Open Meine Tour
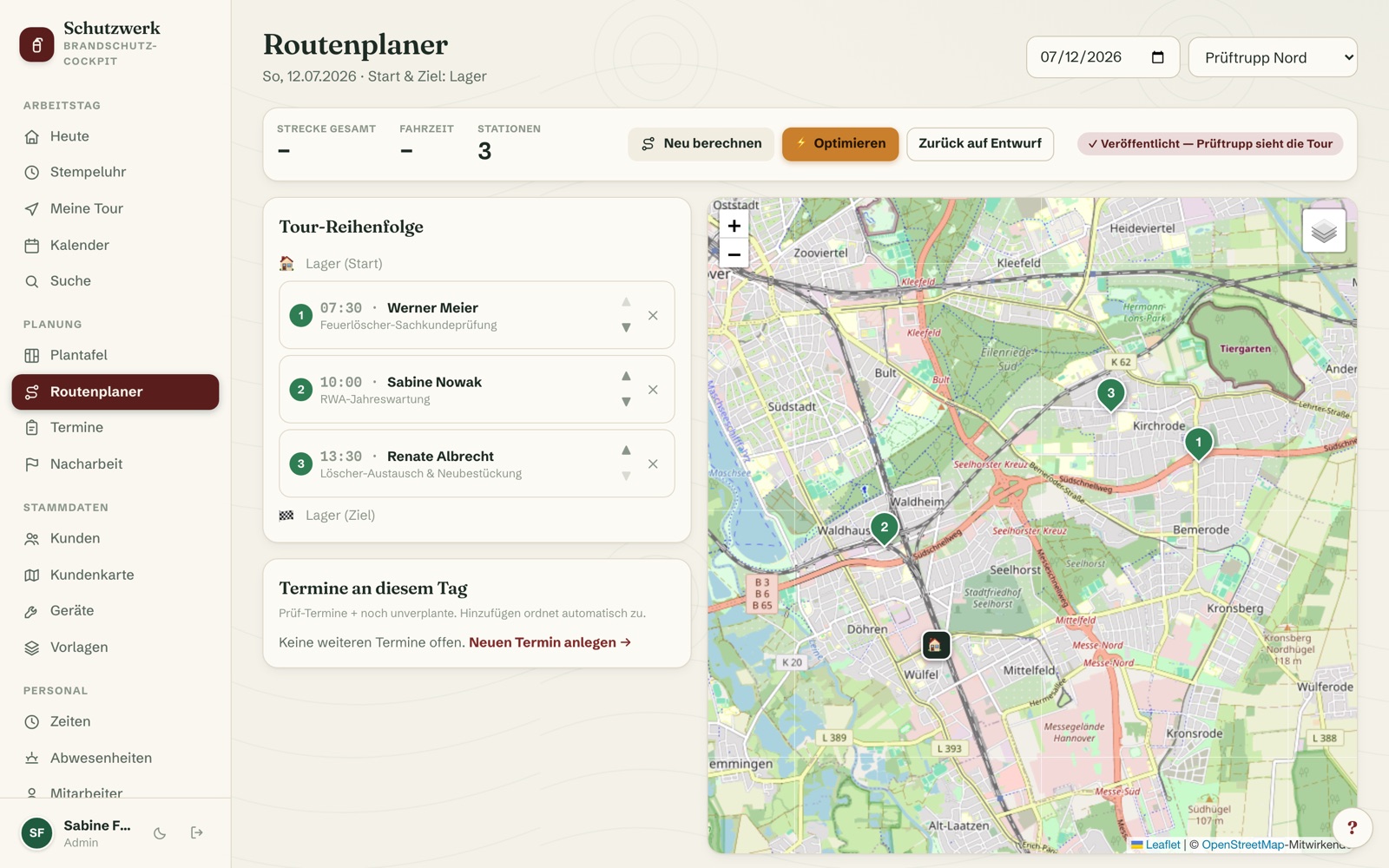Image resolution: width=1389 pixels, height=868 pixels. coord(115,208)
